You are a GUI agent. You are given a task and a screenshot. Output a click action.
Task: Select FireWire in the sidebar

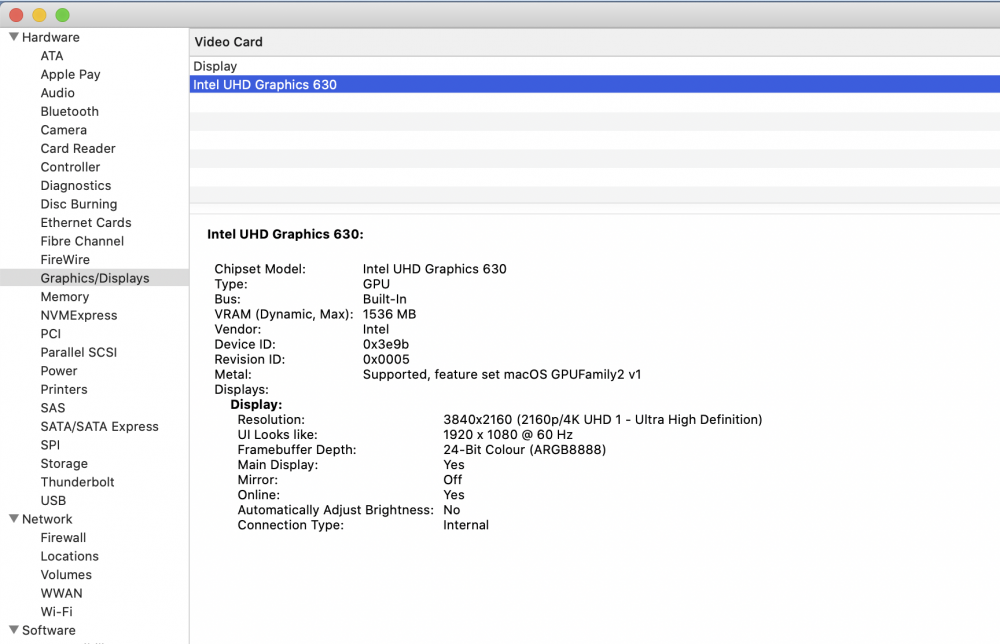click(65, 260)
